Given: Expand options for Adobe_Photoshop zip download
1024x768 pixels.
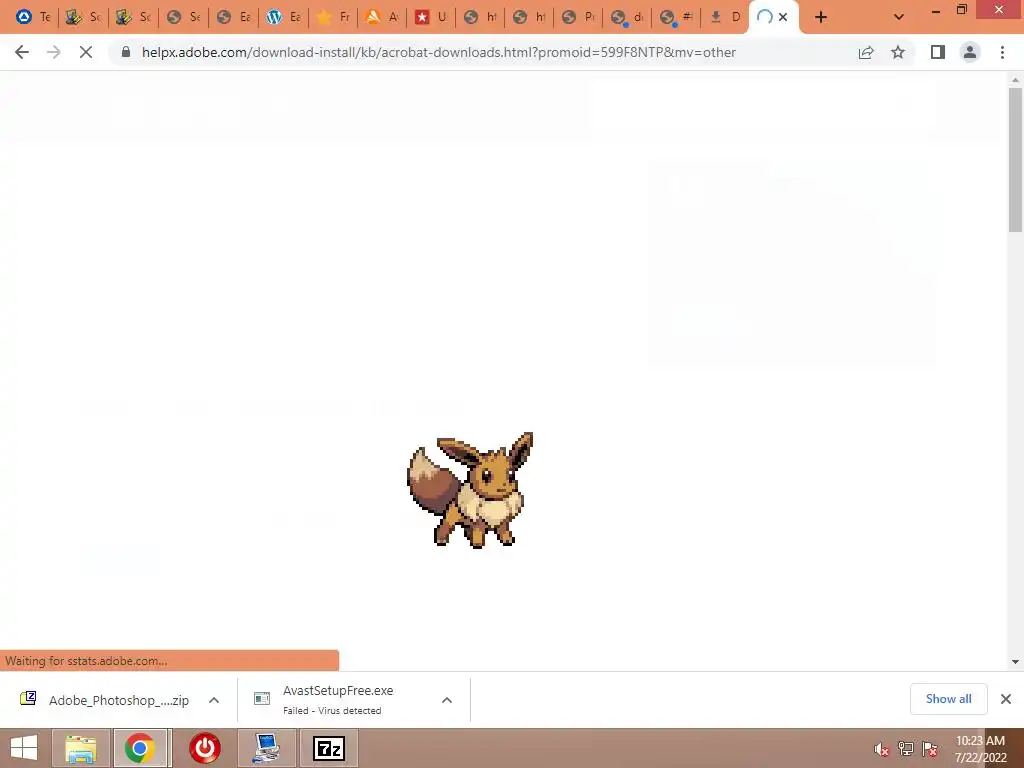Looking at the screenshot, I should click(214, 700).
